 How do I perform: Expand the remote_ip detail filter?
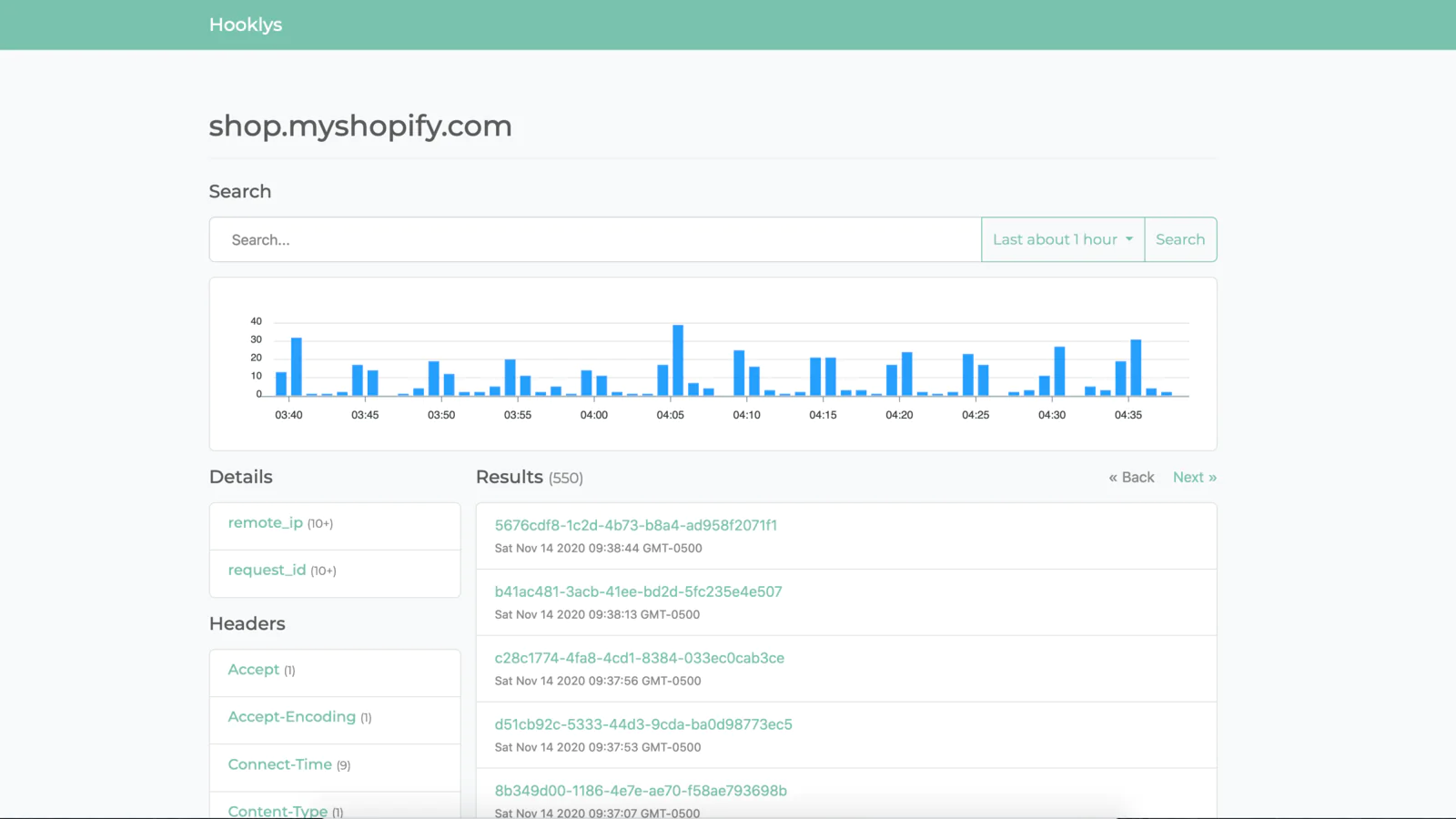point(265,523)
